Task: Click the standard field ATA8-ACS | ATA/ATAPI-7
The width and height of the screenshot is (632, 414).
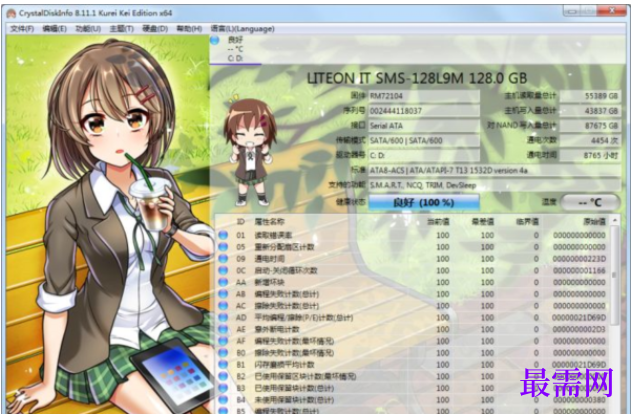Action: point(494,170)
